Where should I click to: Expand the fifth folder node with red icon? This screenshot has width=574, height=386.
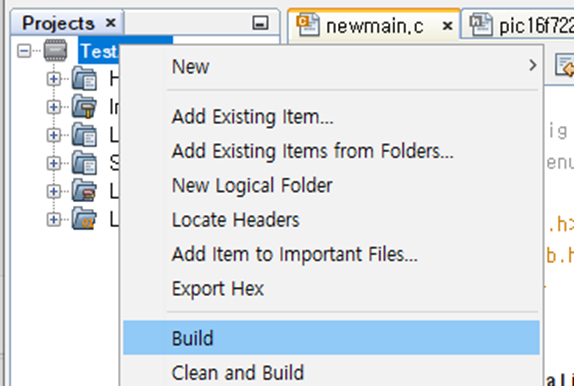tap(53, 191)
